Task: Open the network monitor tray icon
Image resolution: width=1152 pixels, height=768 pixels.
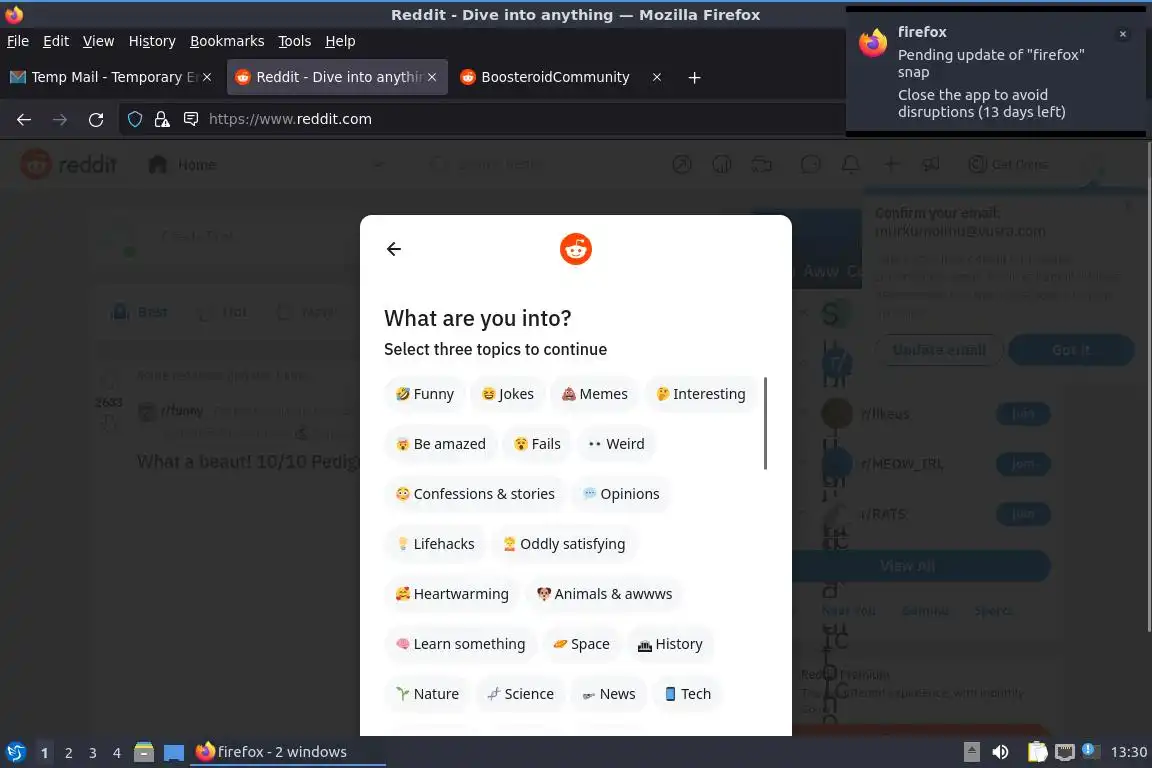Action: pyautogui.click(x=1065, y=752)
